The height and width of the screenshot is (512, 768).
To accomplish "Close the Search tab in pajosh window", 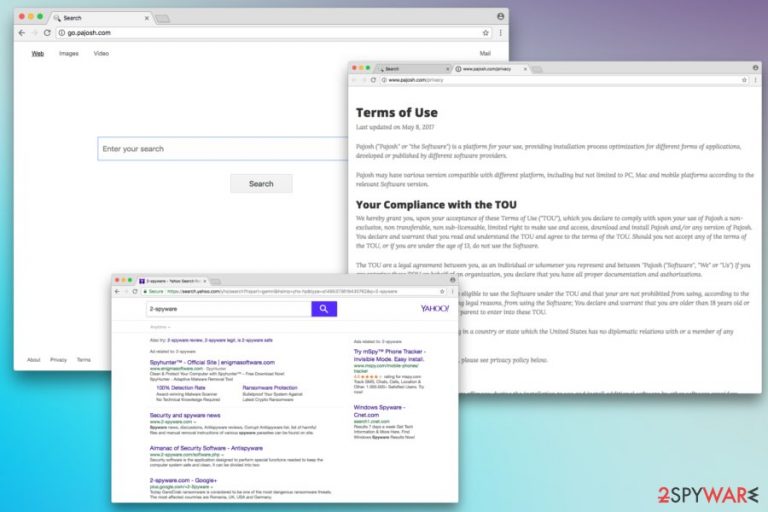I will (146, 18).
